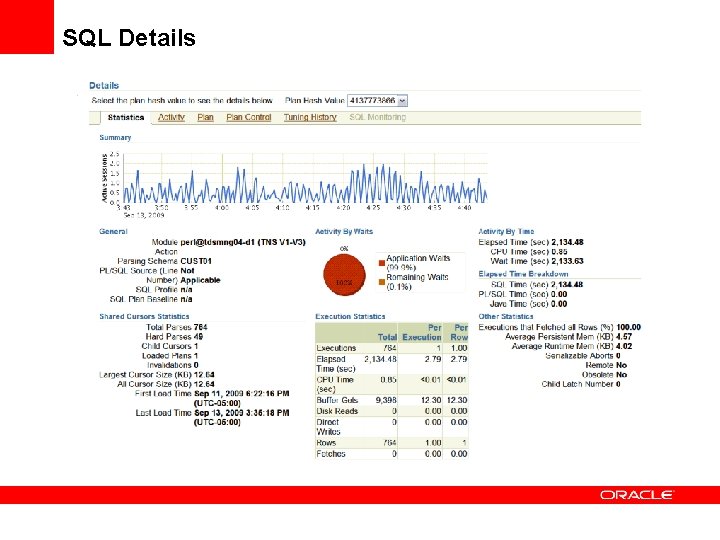The width and height of the screenshot is (720, 540).
Task: Click Application Waits (99.9%) legend label
Action: tap(418, 263)
